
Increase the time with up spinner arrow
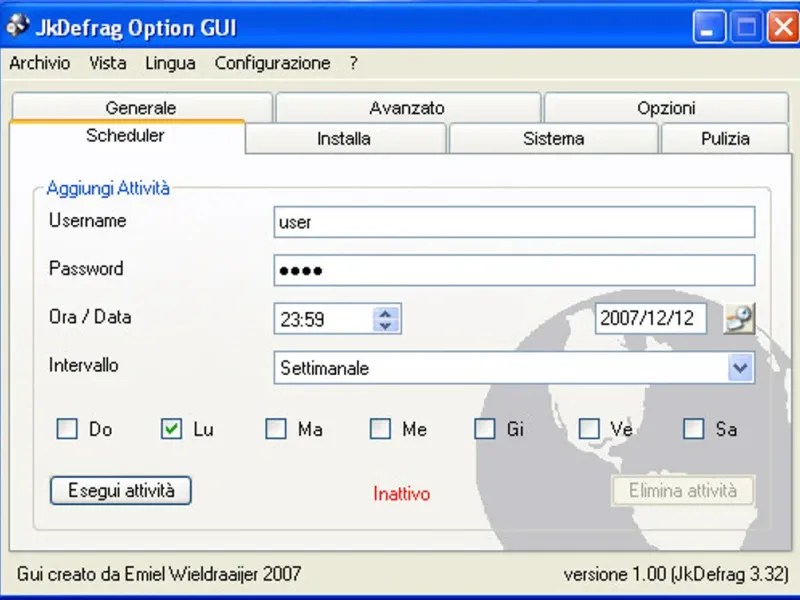386,313
